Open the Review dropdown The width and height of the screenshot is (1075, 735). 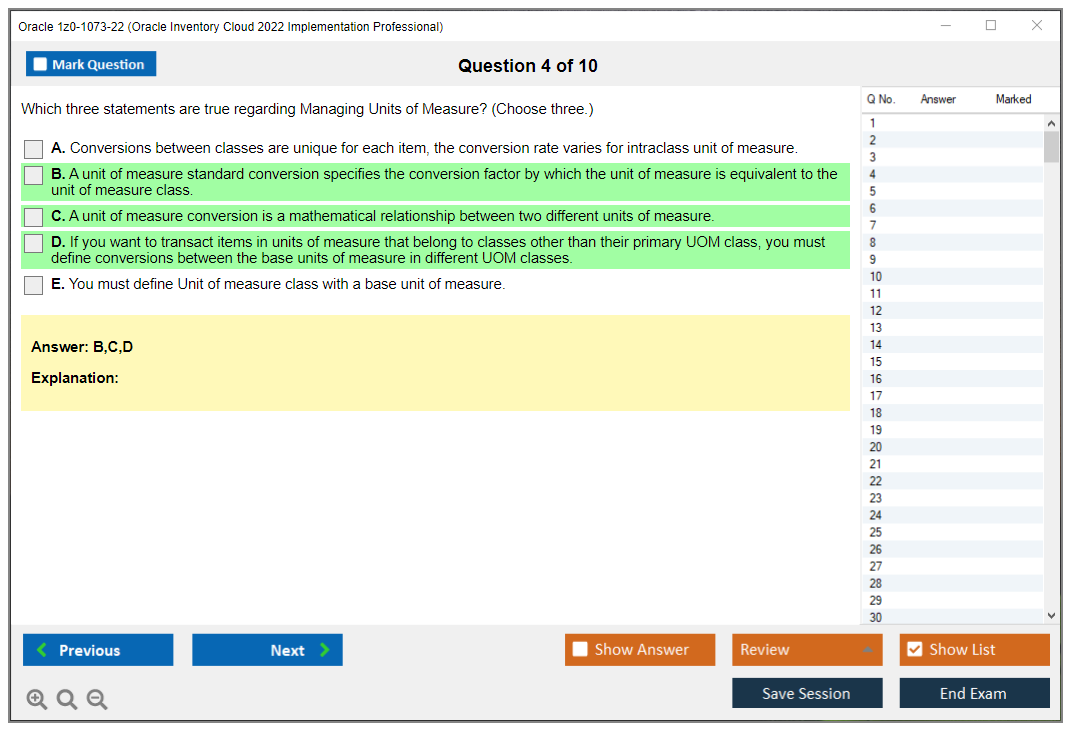point(806,649)
